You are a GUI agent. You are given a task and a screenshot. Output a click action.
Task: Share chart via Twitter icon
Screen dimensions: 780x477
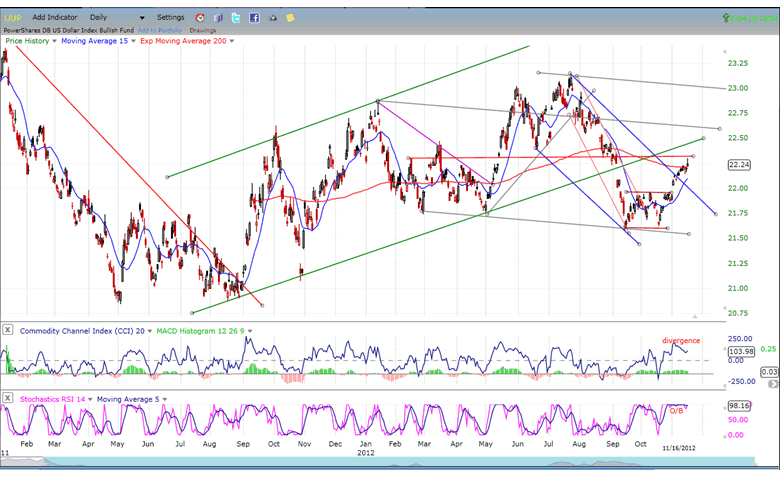tap(236, 18)
